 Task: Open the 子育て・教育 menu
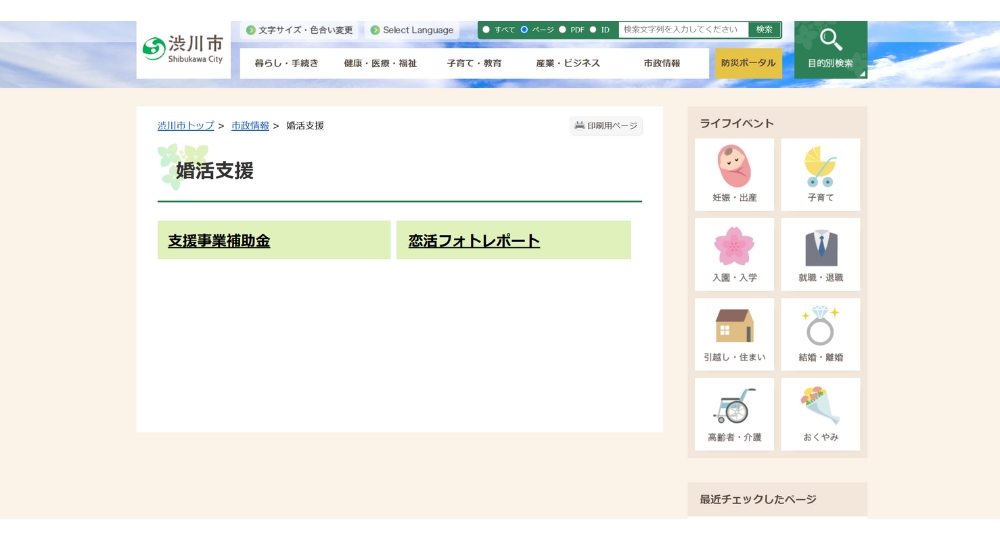click(x=474, y=63)
